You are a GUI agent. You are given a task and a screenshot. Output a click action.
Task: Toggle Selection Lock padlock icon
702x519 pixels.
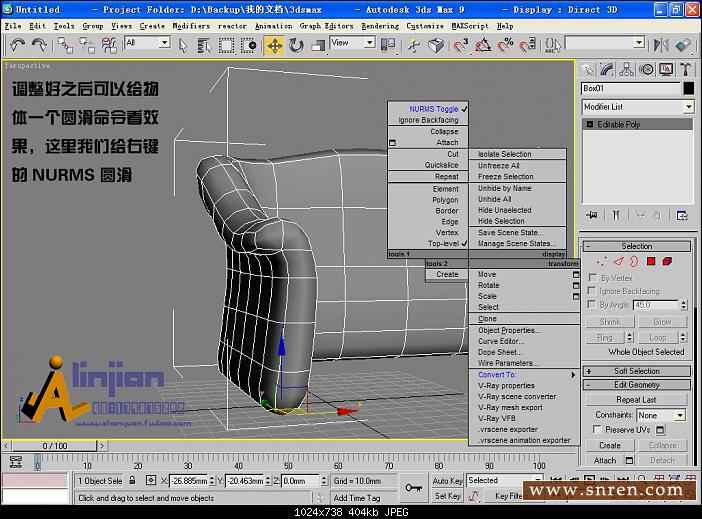point(132,480)
